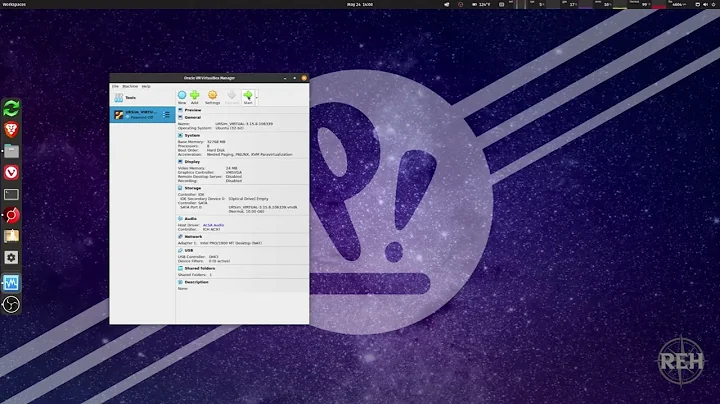Click the Base Memory 32768 MB value
Screen dimensions: 720x404
[216, 142]
